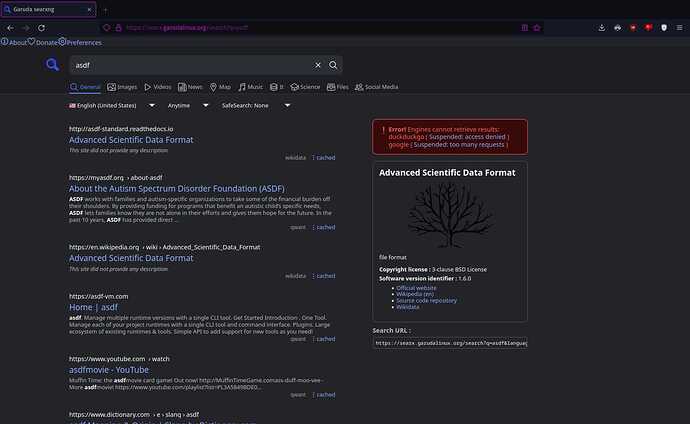Reload the page with the refresh icon
Image resolution: width=690 pixels, height=424 pixels.
coord(41,28)
